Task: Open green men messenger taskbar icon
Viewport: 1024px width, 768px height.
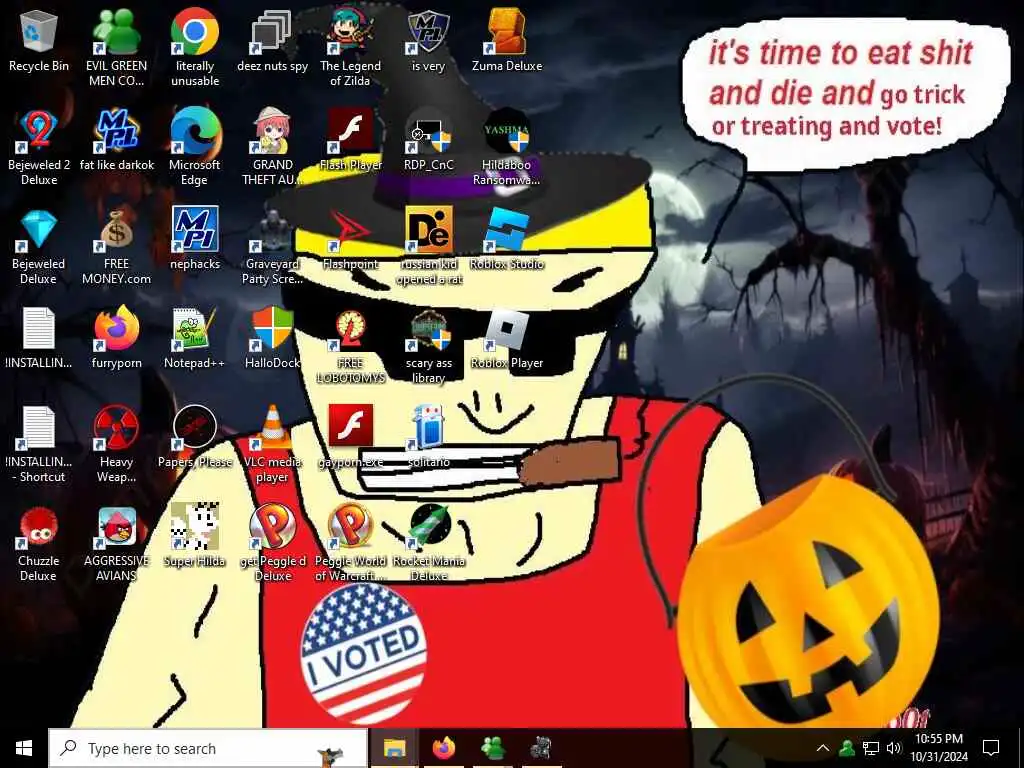Action: pyautogui.click(x=492, y=748)
